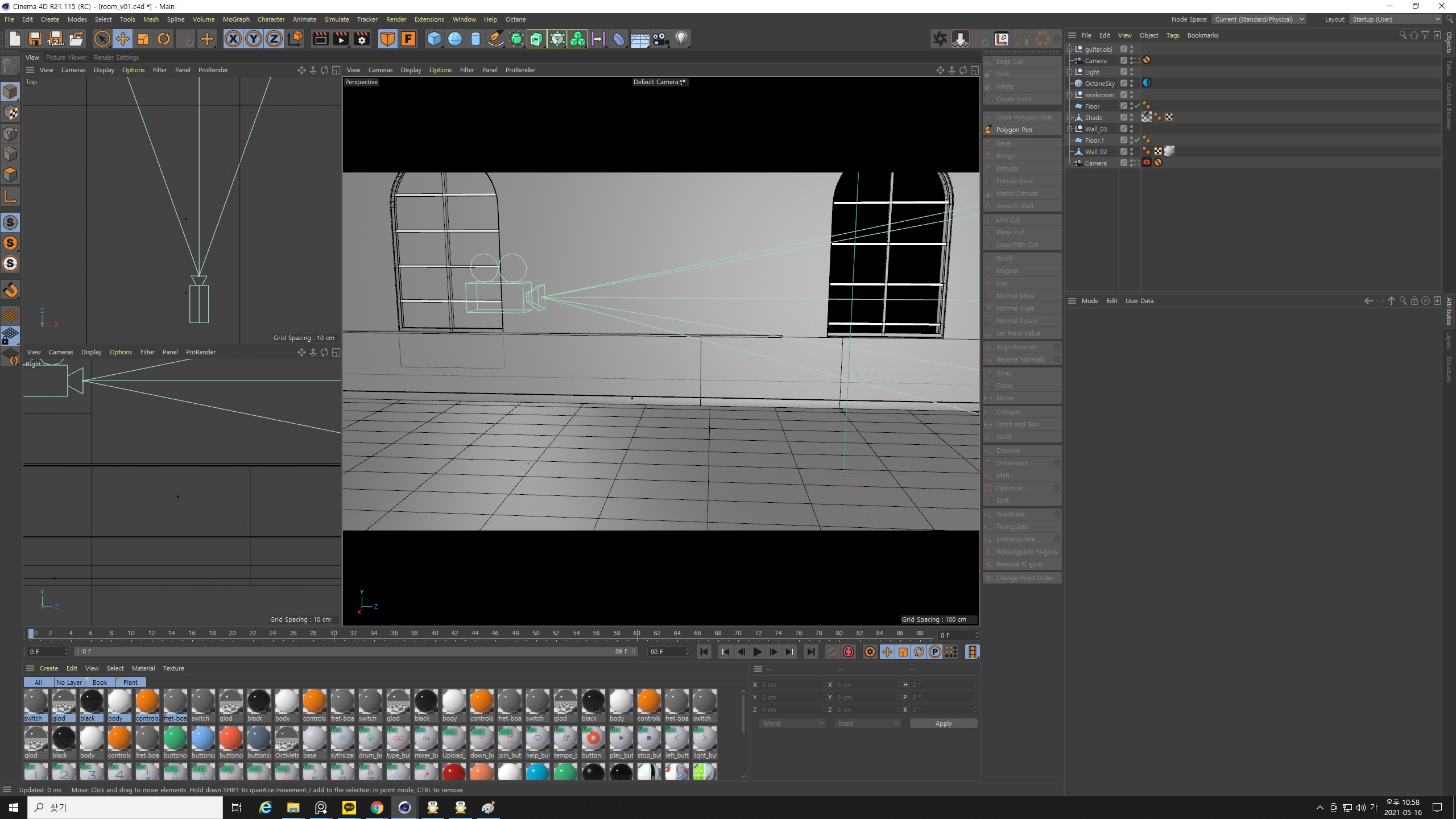Add a Cylinder object from toolbar
This screenshot has width=1456, height=819.
point(475,39)
